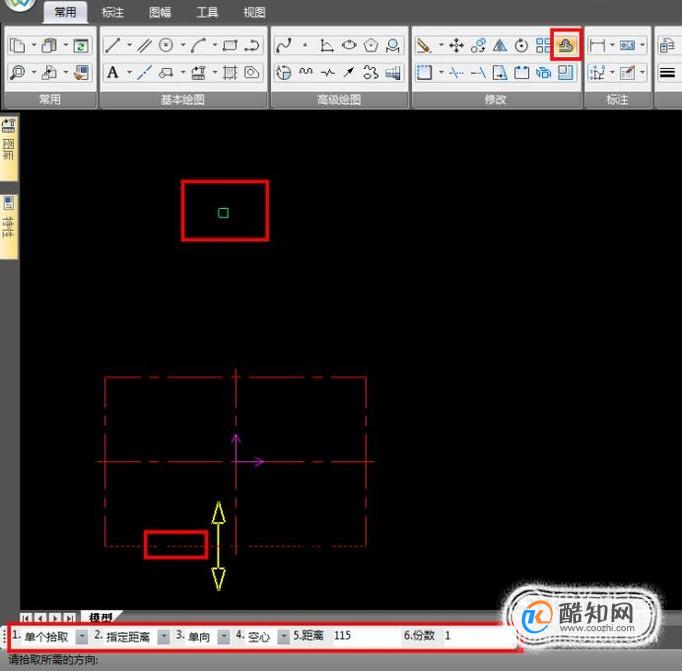Select the Array tool in Modify group
The width and height of the screenshot is (682, 671).
[x=543, y=45]
